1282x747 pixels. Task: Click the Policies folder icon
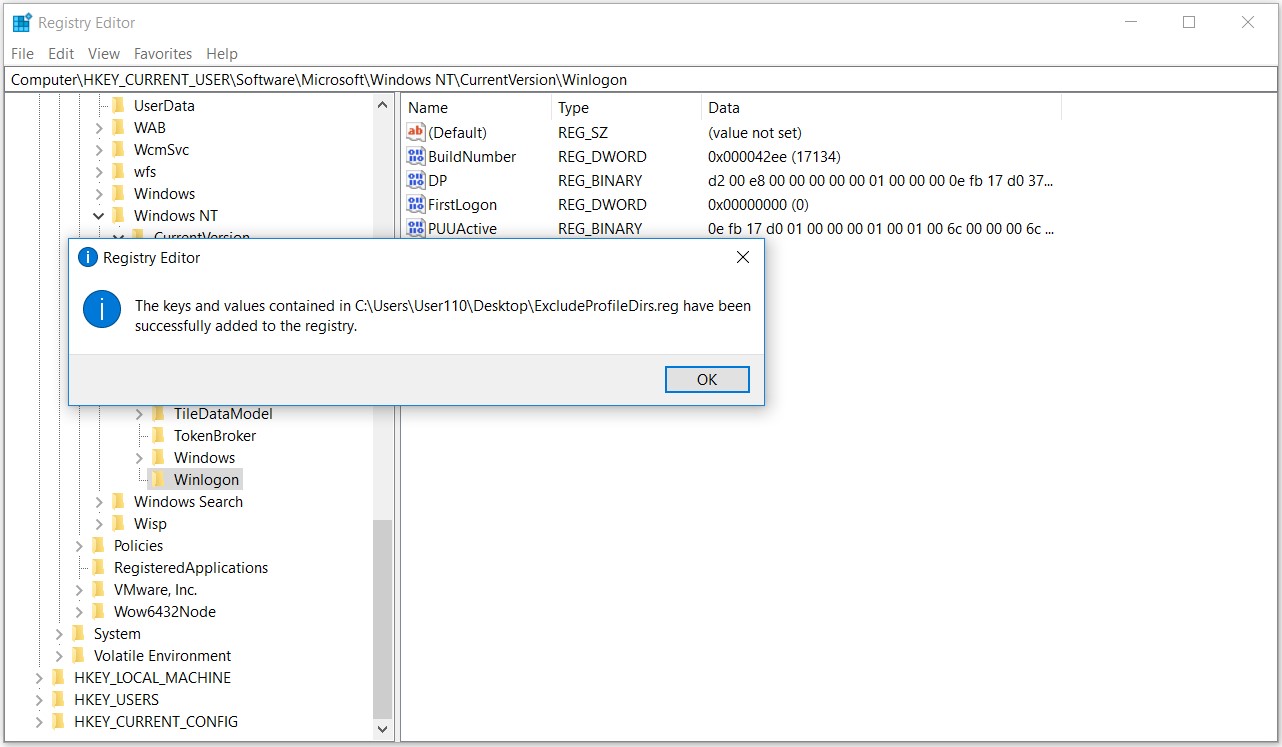coord(99,545)
